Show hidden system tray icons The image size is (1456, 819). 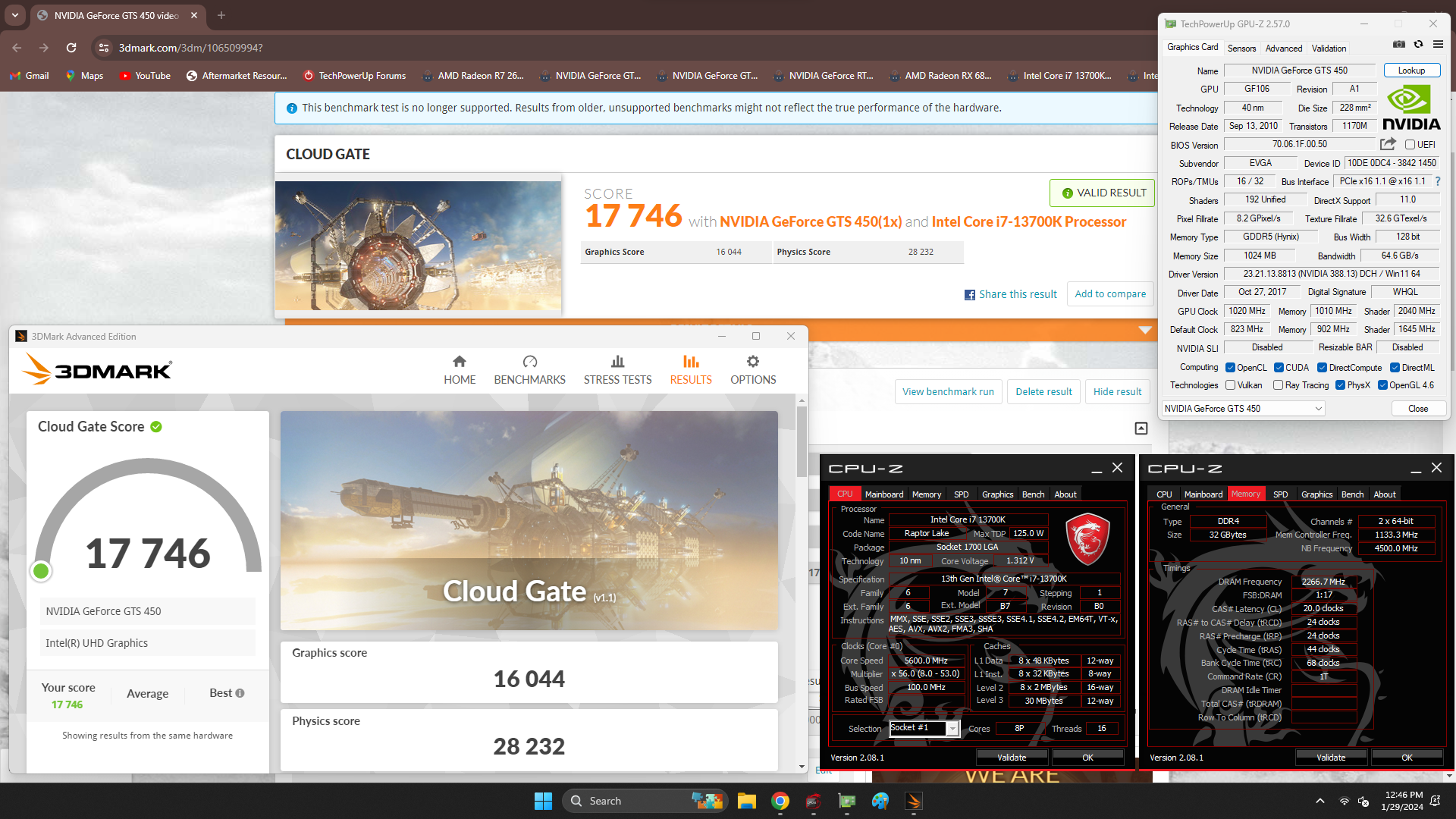pyautogui.click(x=1320, y=801)
